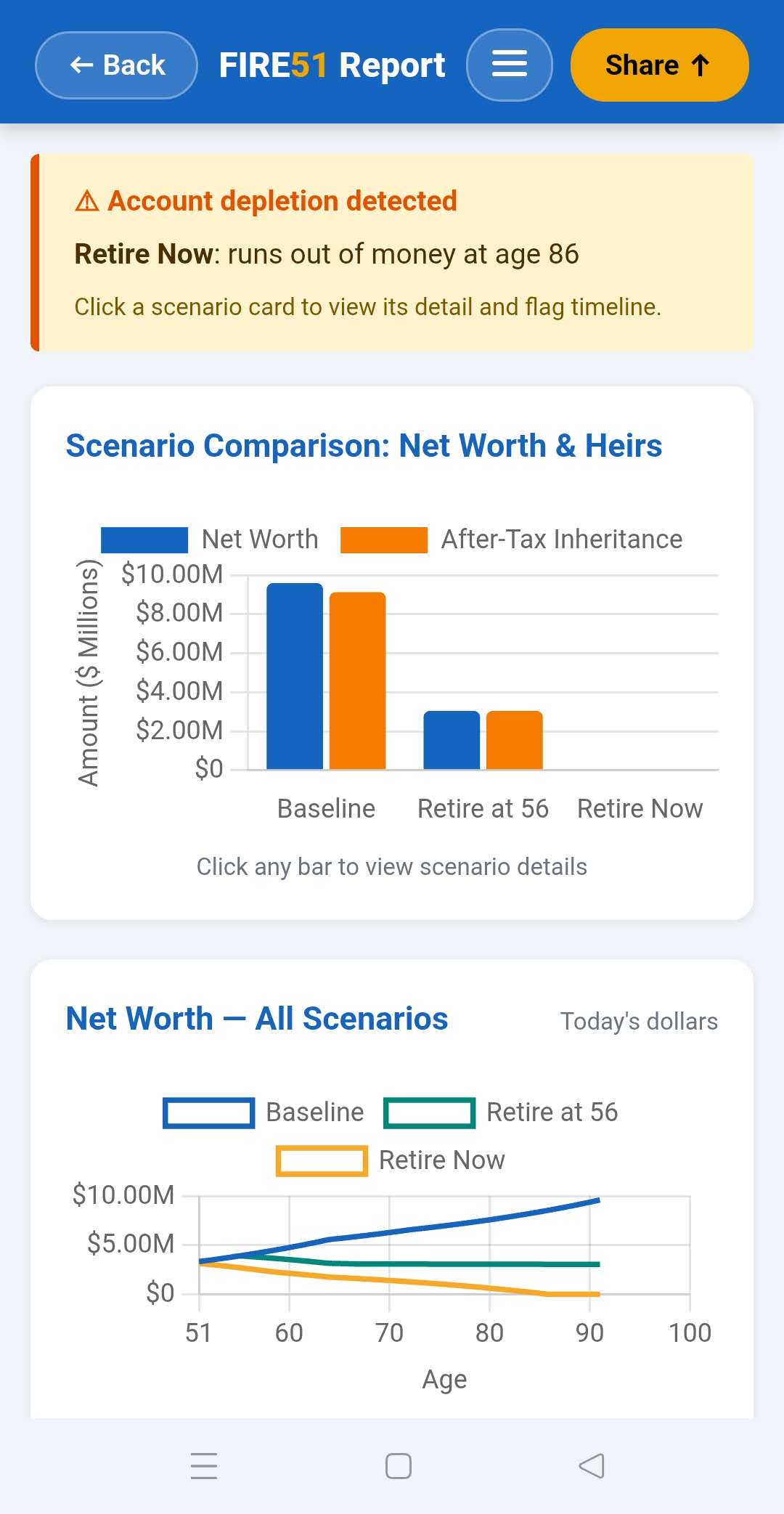Tap the Back arrow button

(116, 65)
